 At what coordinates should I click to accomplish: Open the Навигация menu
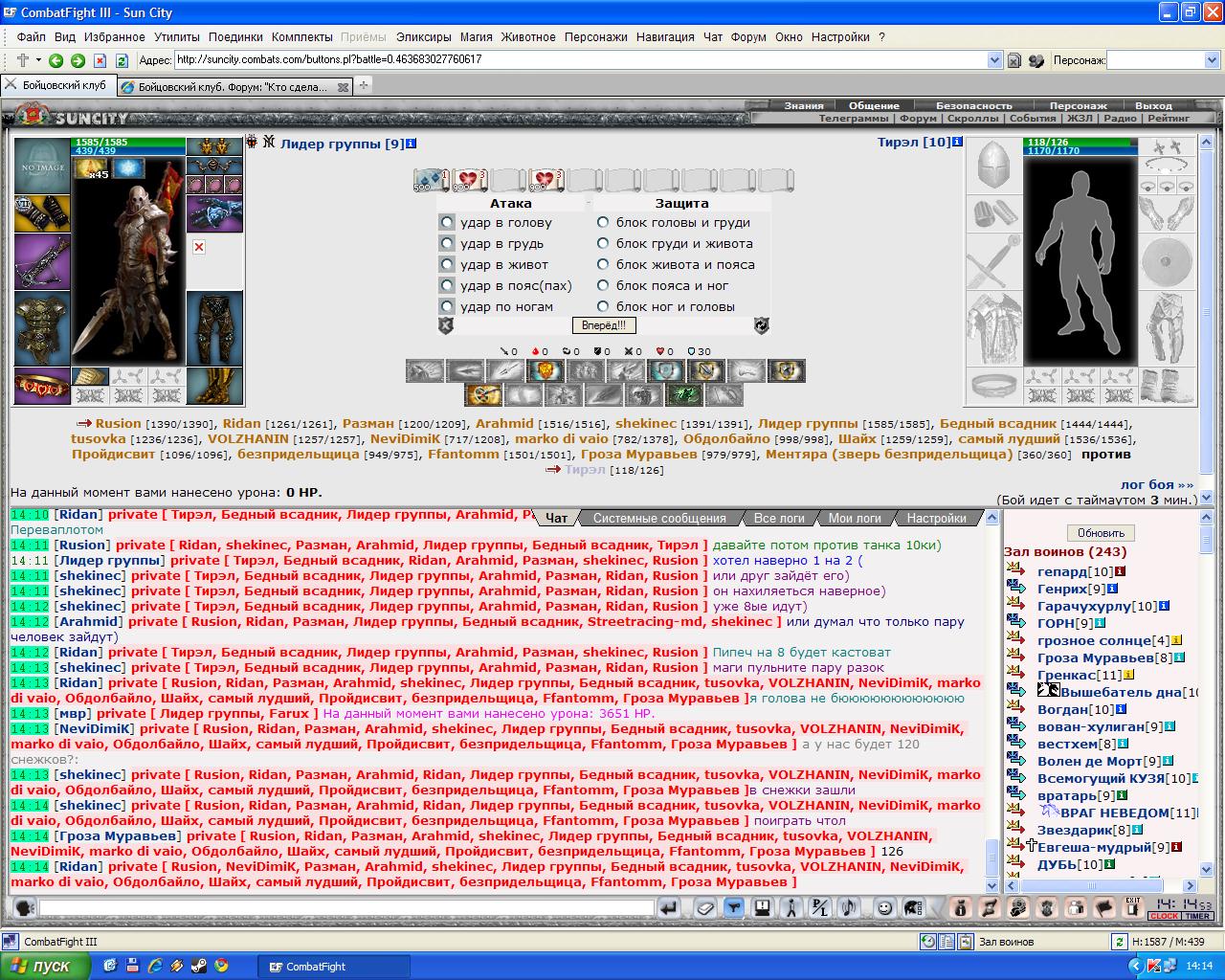pyautogui.click(x=665, y=36)
